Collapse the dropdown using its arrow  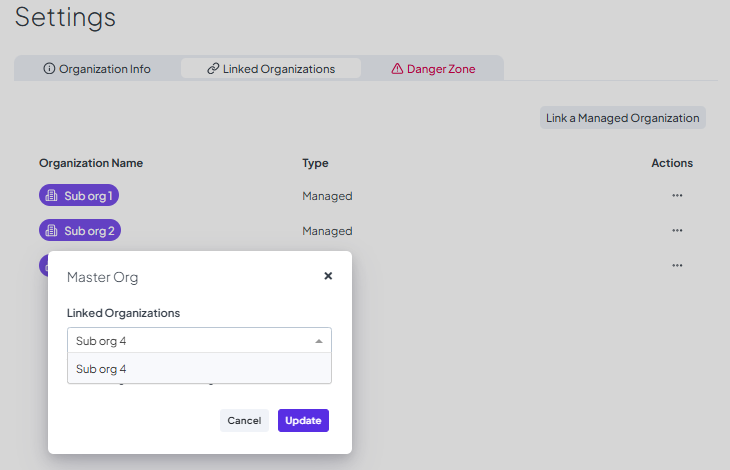[x=319, y=341]
